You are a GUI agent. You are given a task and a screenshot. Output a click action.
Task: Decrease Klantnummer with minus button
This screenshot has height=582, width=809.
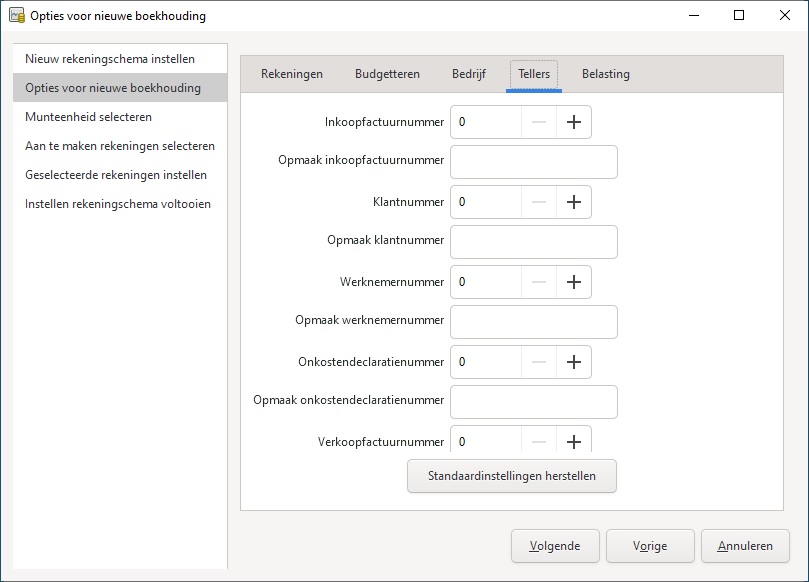tap(538, 202)
